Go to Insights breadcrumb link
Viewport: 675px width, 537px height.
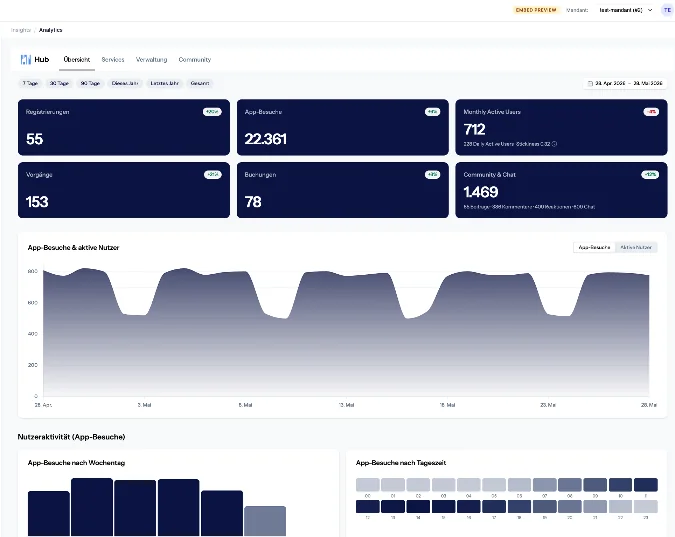coord(21,30)
